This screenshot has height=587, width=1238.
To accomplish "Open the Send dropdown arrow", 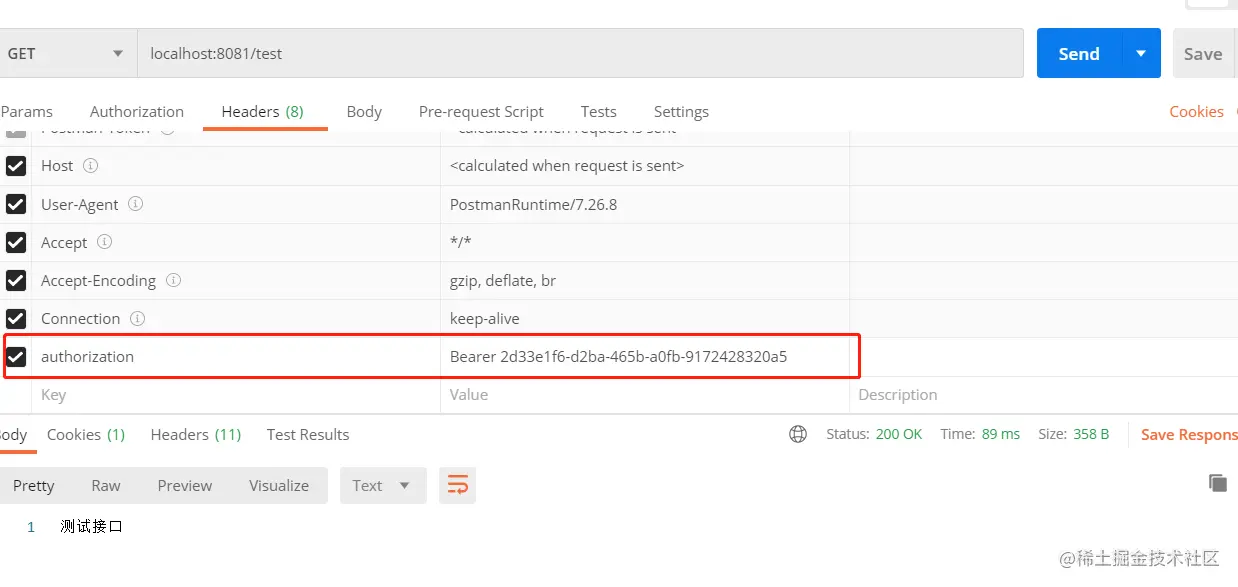I will [x=1141, y=54].
